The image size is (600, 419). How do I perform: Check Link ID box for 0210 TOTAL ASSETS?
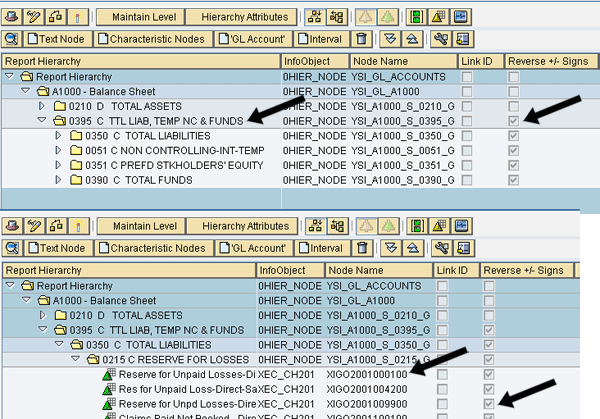coord(467,105)
